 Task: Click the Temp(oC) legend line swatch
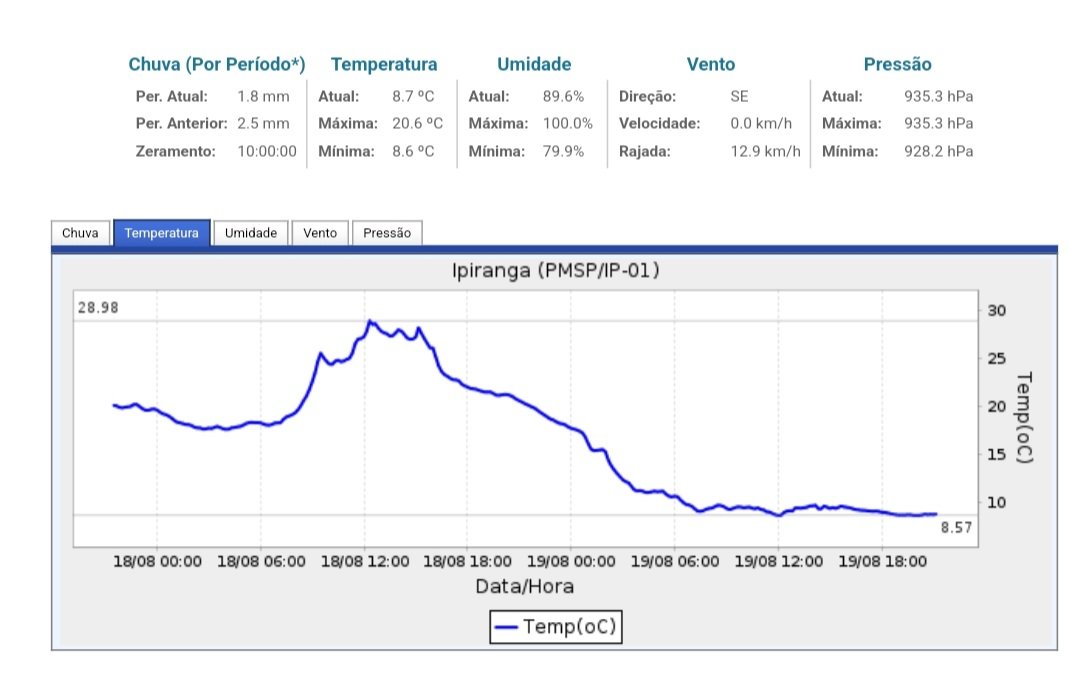click(506, 627)
